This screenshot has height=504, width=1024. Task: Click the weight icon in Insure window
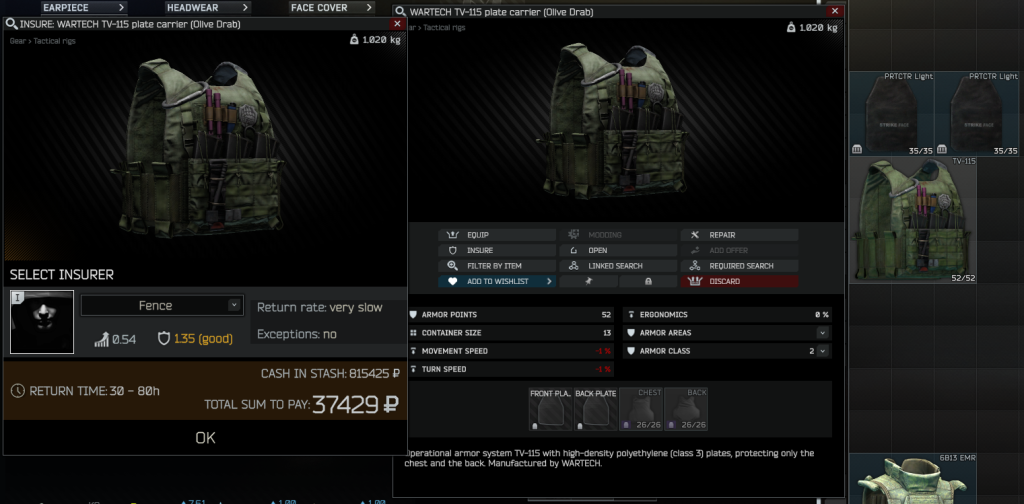354,40
